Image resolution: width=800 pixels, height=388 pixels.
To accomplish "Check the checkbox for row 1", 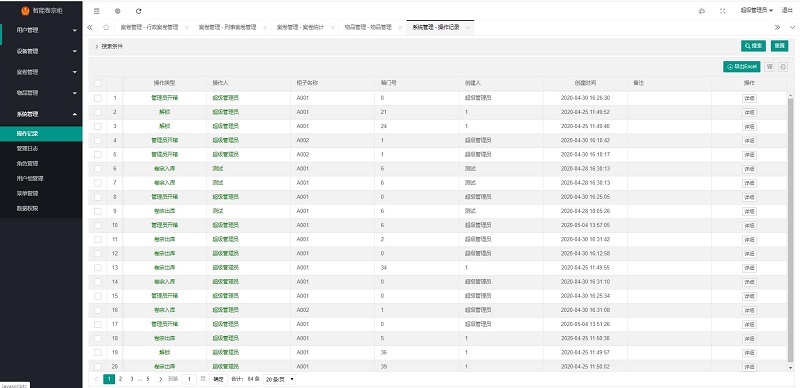I will tap(97, 98).
